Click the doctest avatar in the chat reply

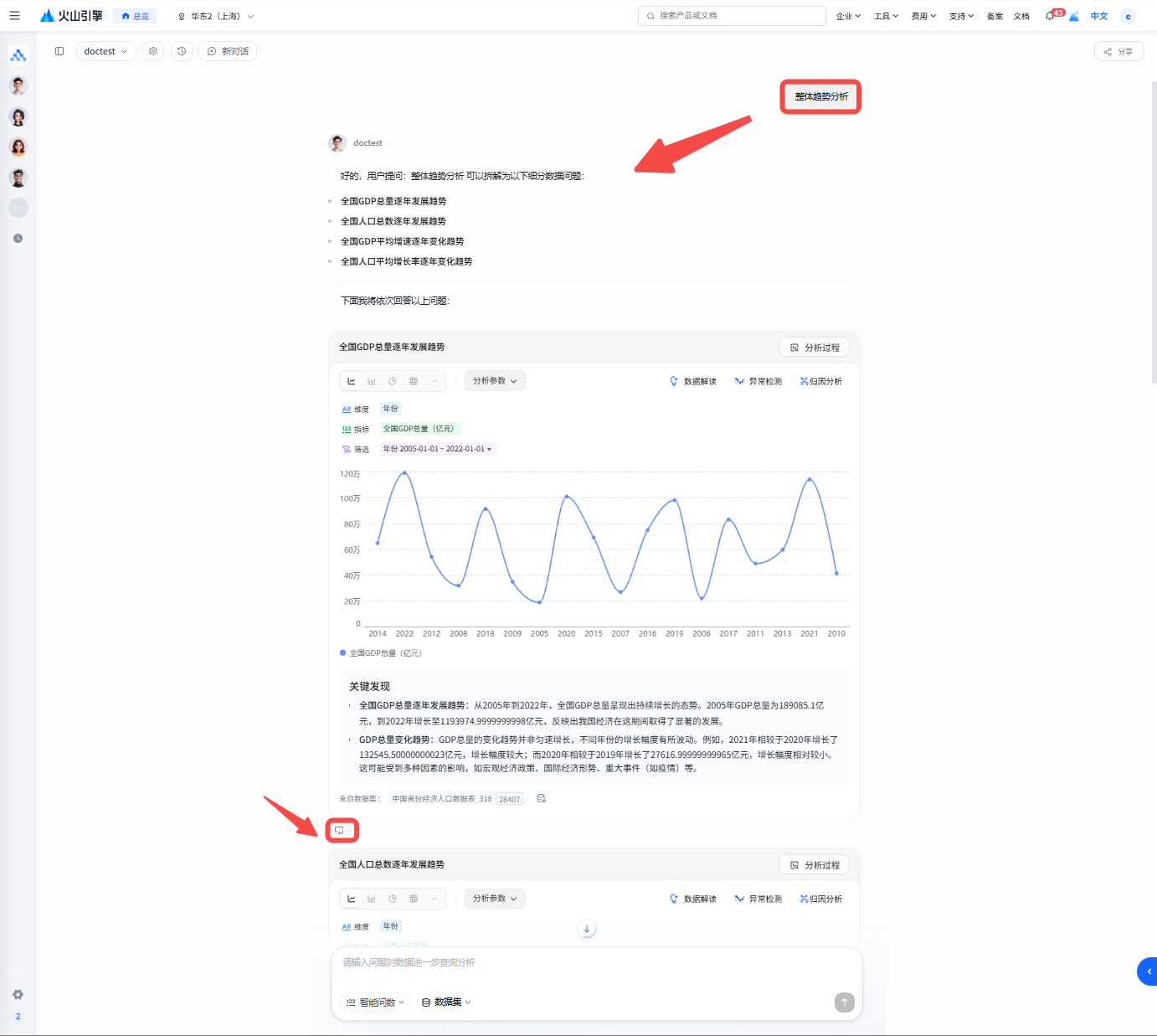click(337, 143)
